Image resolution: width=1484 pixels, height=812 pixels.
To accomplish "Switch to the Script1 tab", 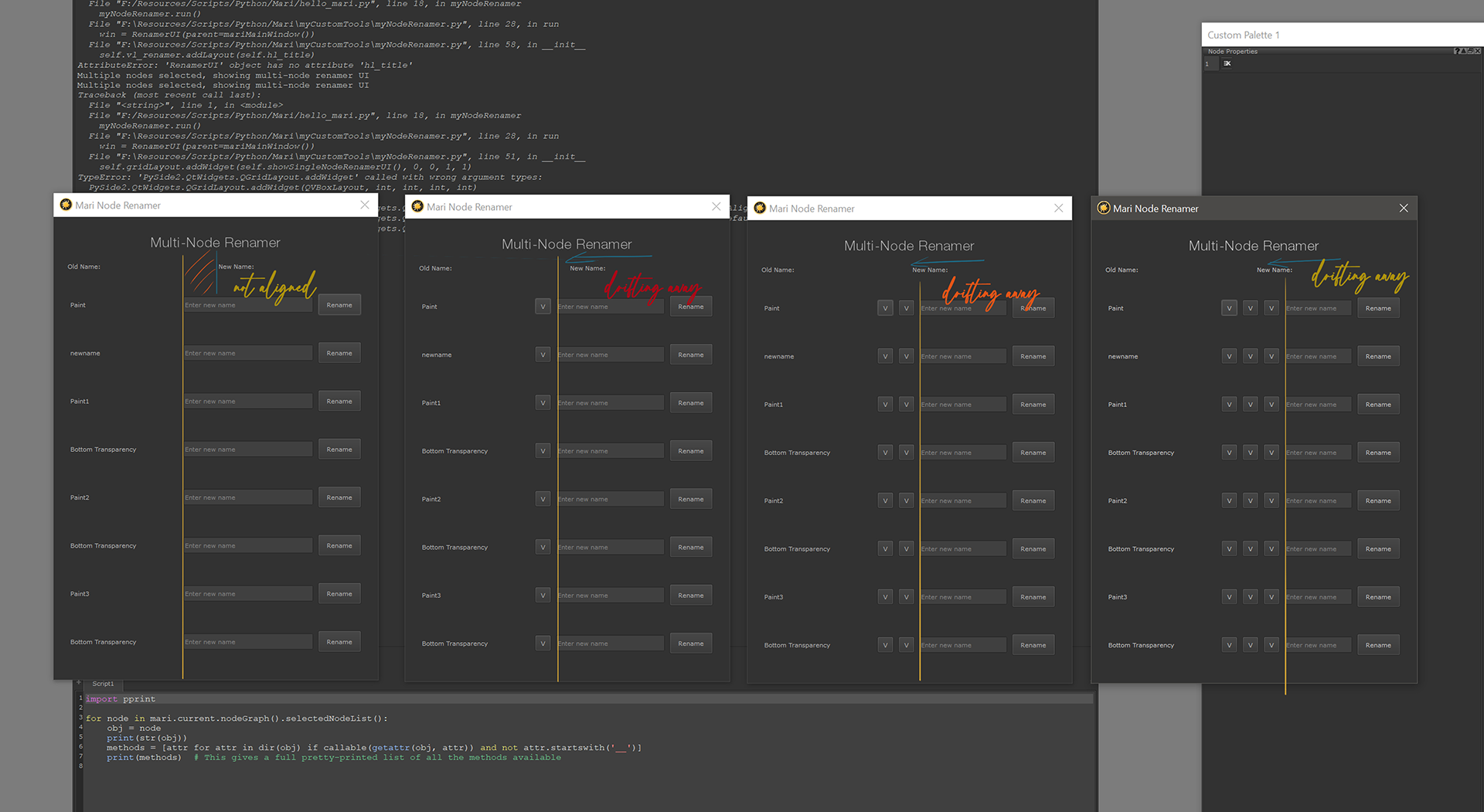I will click(x=103, y=684).
